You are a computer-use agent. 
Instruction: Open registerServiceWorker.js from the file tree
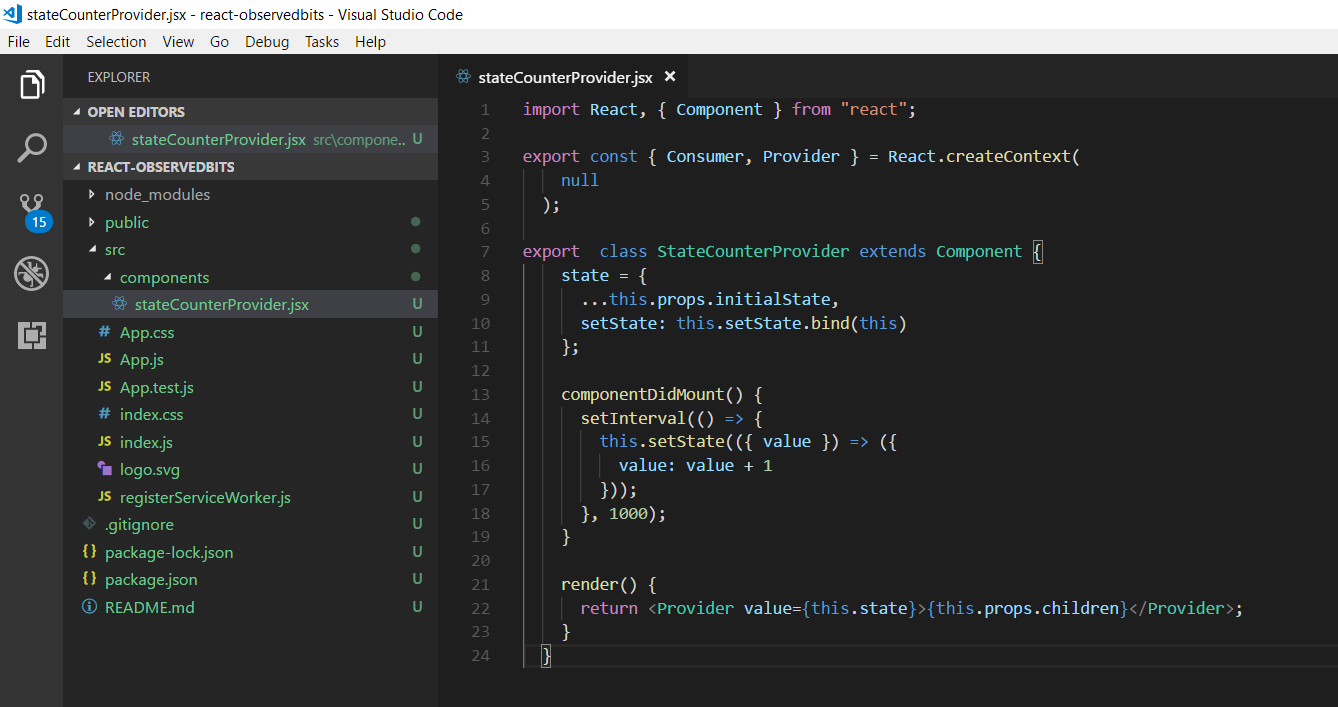coord(205,497)
